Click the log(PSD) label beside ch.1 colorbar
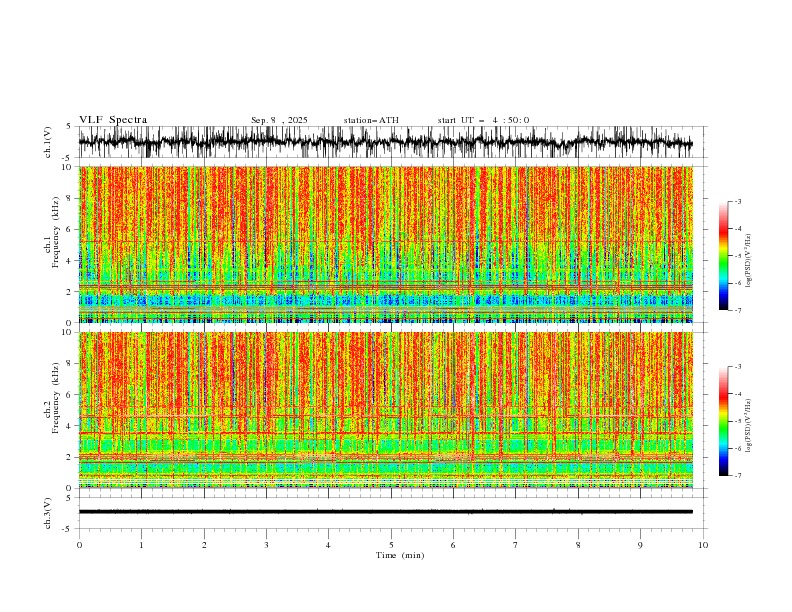 [749, 261]
